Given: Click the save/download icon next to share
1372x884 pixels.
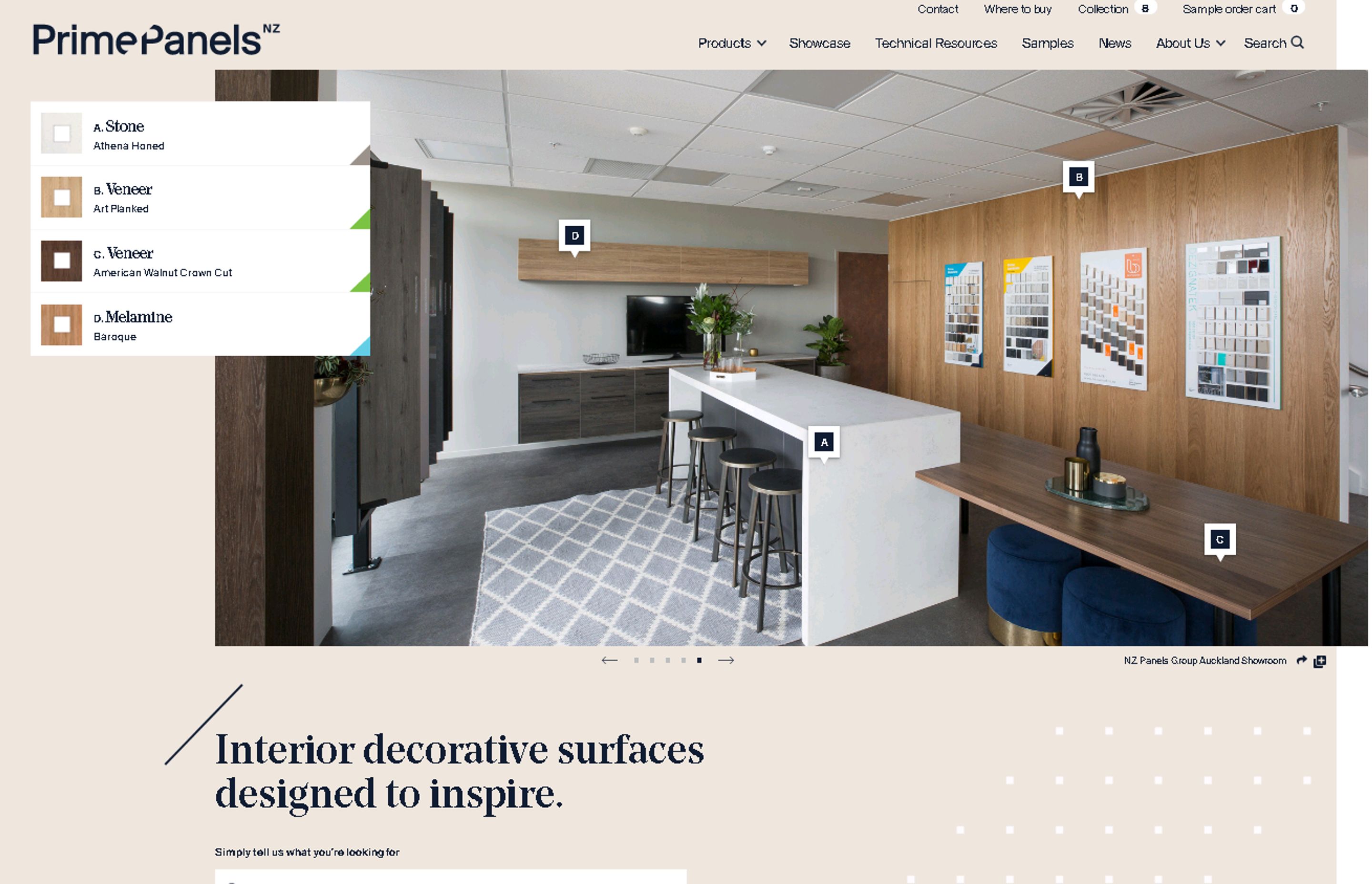Looking at the screenshot, I should point(1322,661).
